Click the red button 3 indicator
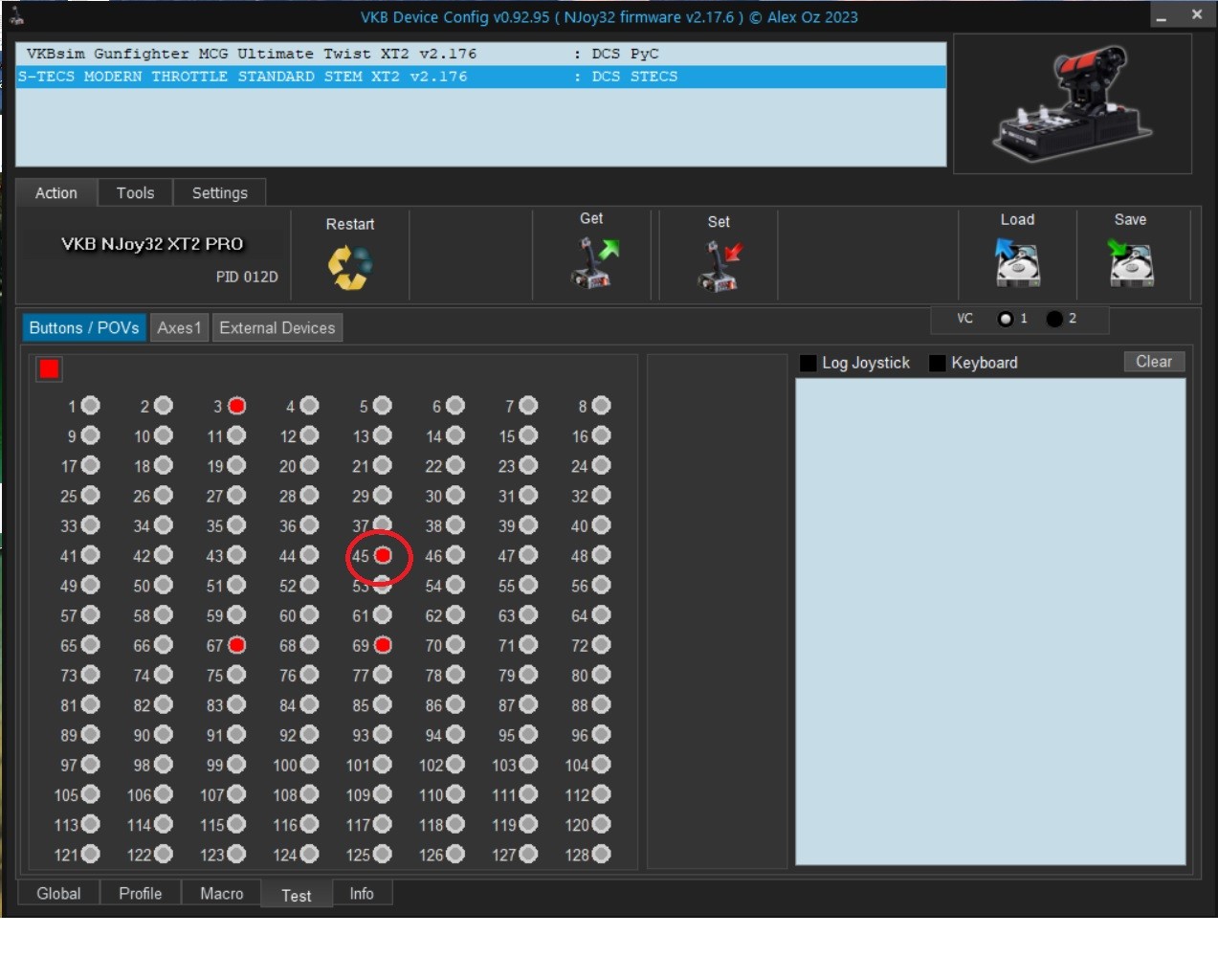Viewport: 1218px width, 980px height. 237,406
